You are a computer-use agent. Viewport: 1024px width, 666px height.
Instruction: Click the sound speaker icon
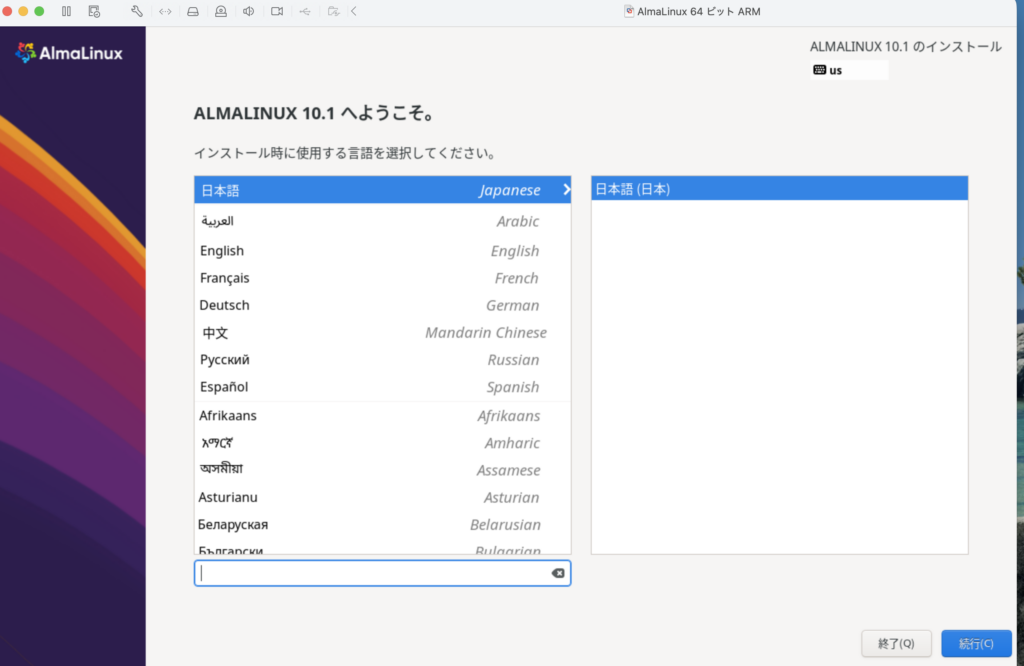(x=249, y=11)
